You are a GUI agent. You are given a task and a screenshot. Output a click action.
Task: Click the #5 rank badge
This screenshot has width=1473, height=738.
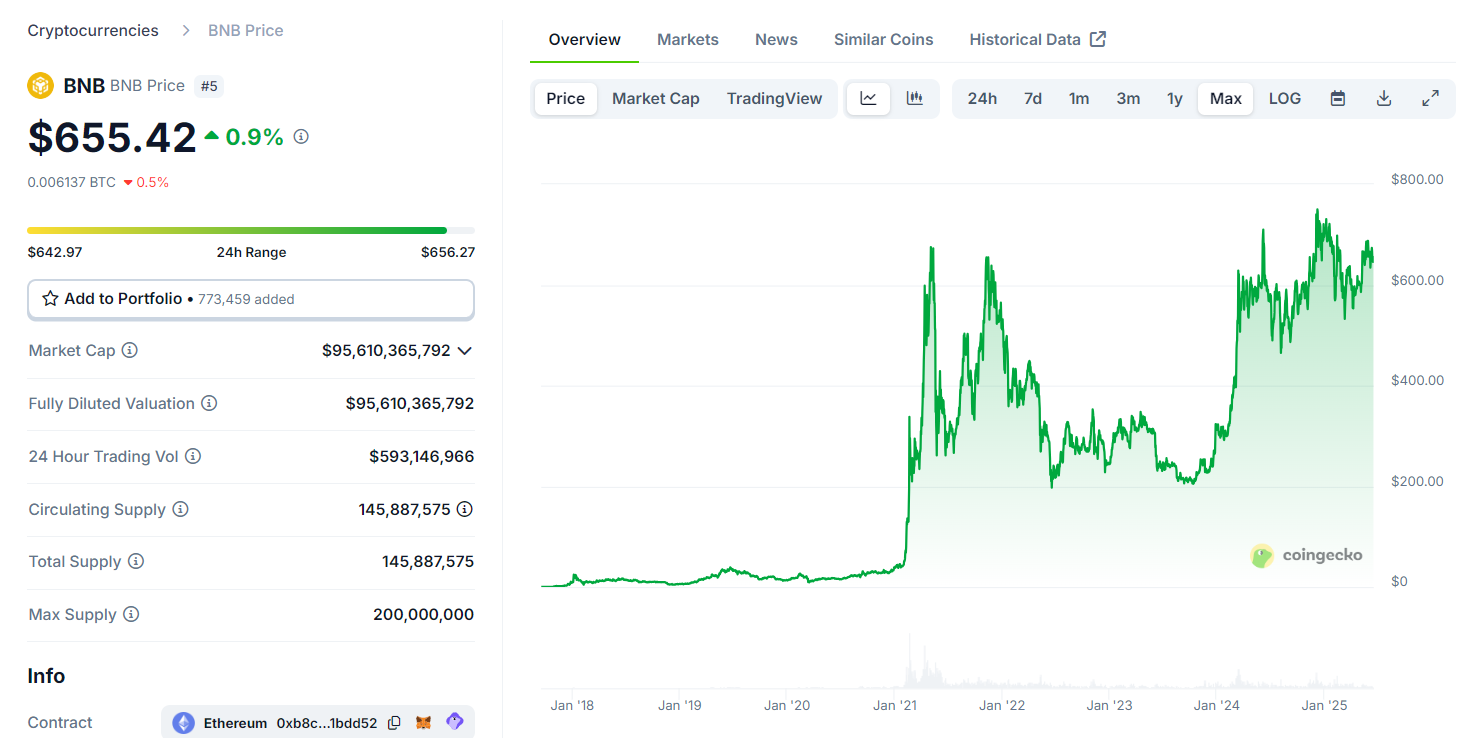point(209,86)
